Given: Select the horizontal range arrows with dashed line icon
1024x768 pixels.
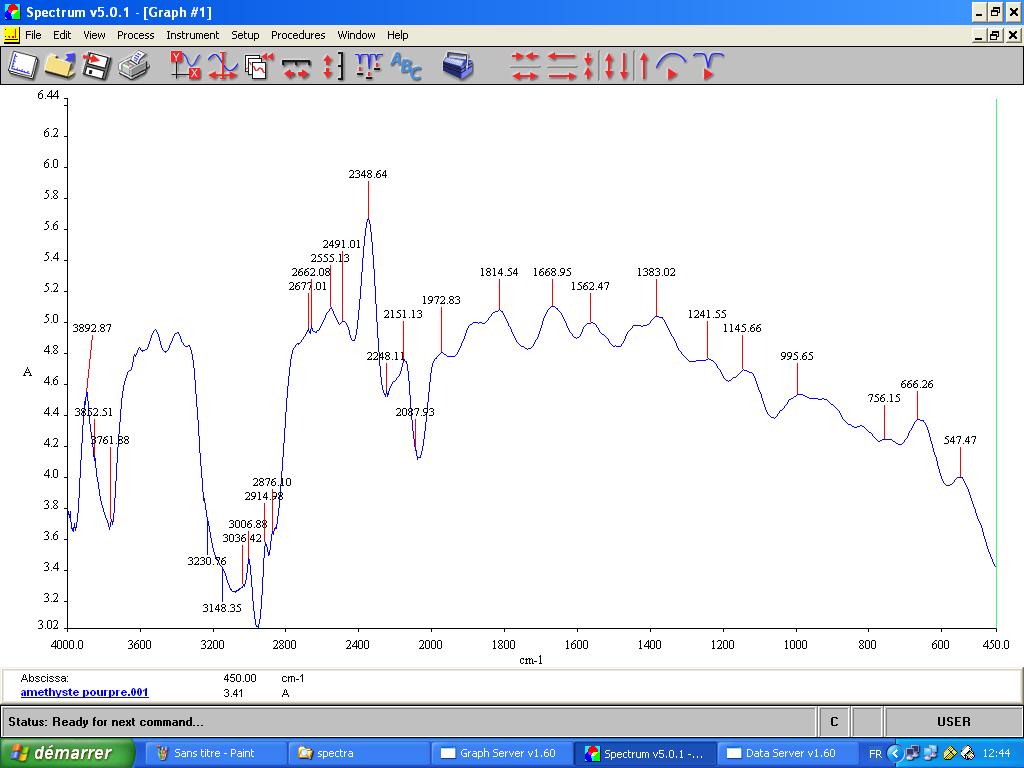Looking at the screenshot, I should pos(296,66).
